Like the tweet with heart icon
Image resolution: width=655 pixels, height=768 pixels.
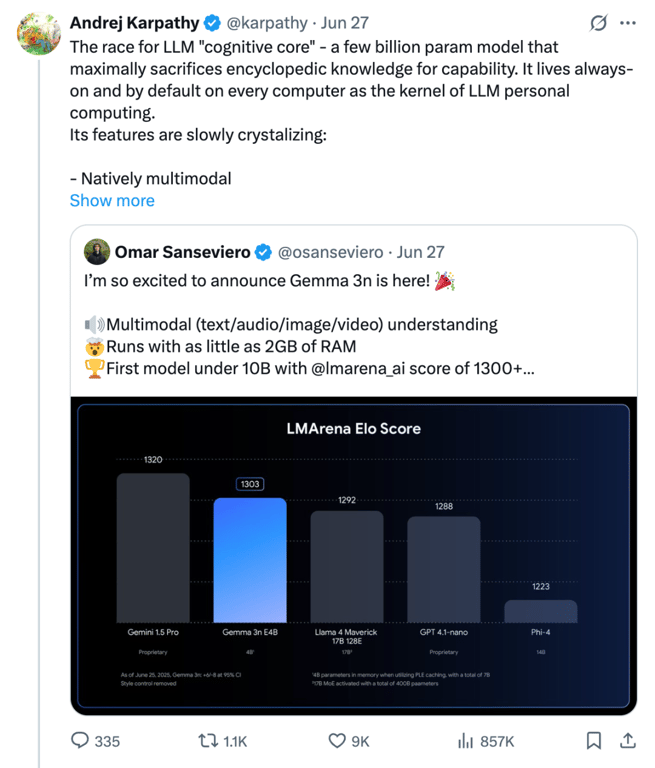(338, 741)
